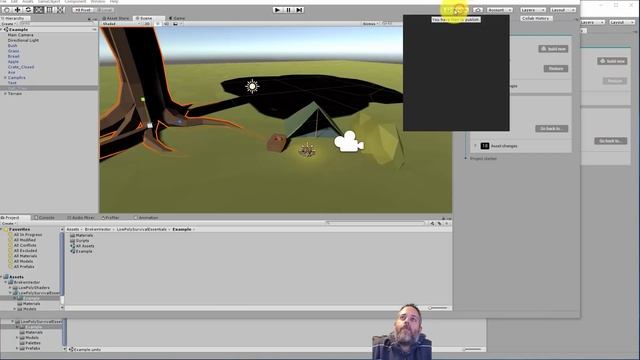The height and width of the screenshot is (360, 640).
Task: Switch to the Profiler tab
Action: [x=110, y=218]
